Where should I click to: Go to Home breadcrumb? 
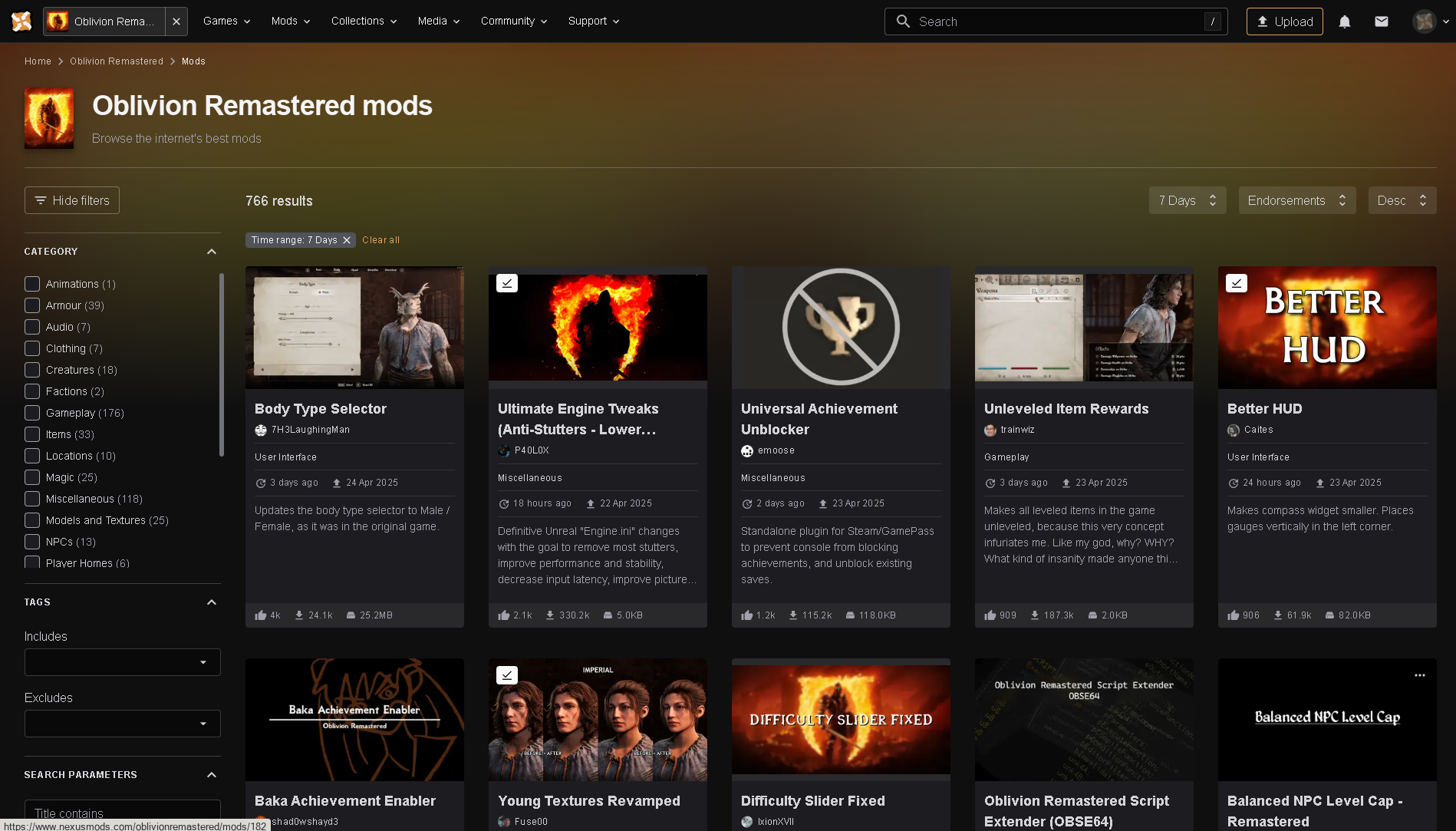click(x=38, y=61)
